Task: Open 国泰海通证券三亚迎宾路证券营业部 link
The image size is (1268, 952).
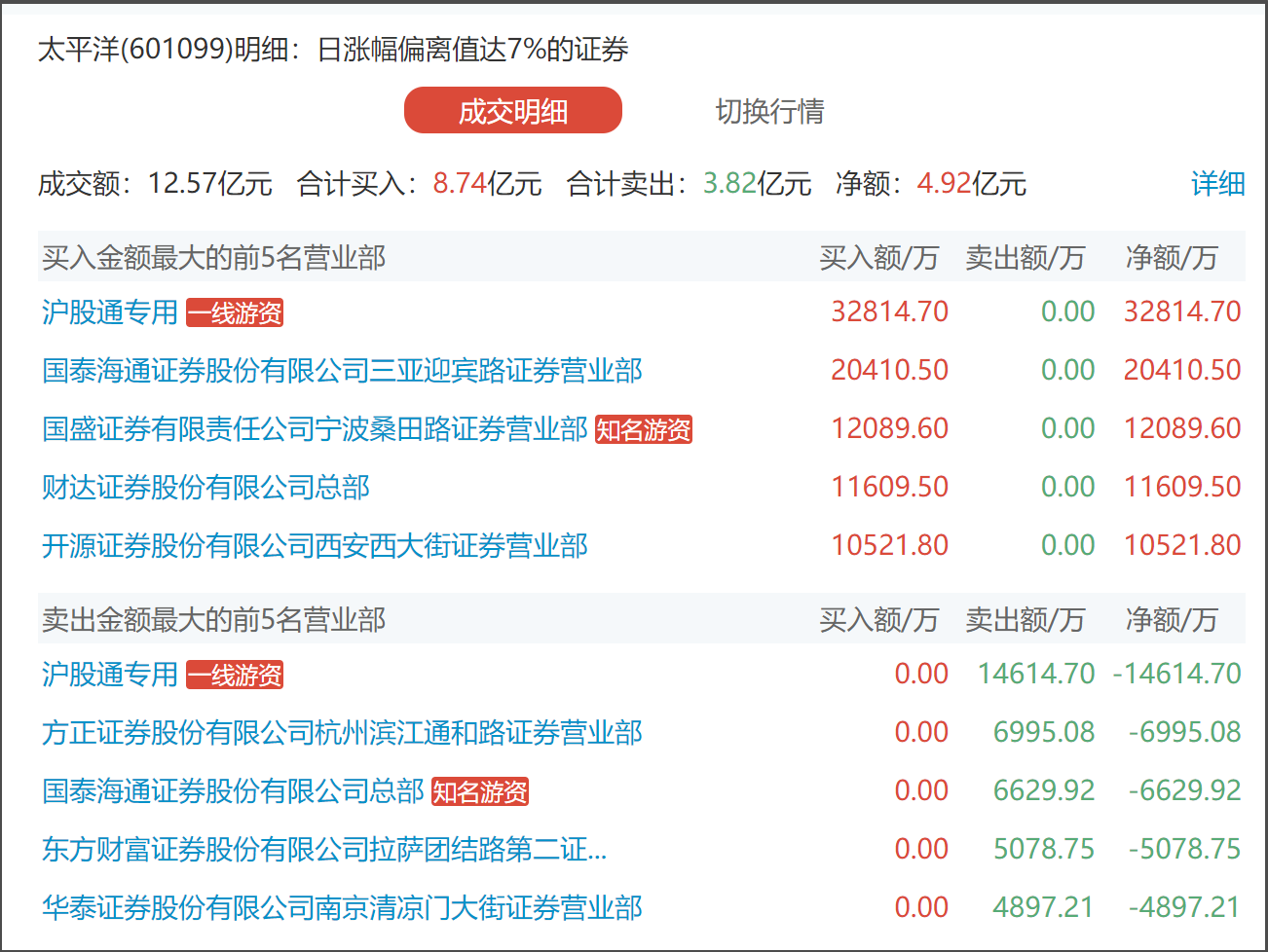Action: tap(342, 371)
